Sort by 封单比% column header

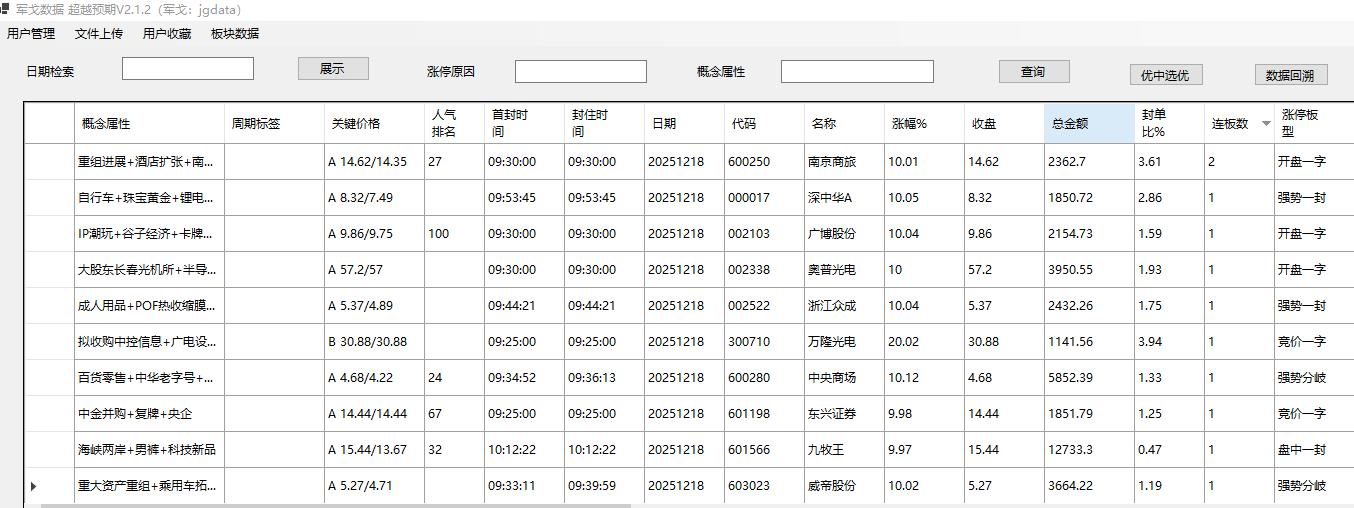pos(1169,124)
